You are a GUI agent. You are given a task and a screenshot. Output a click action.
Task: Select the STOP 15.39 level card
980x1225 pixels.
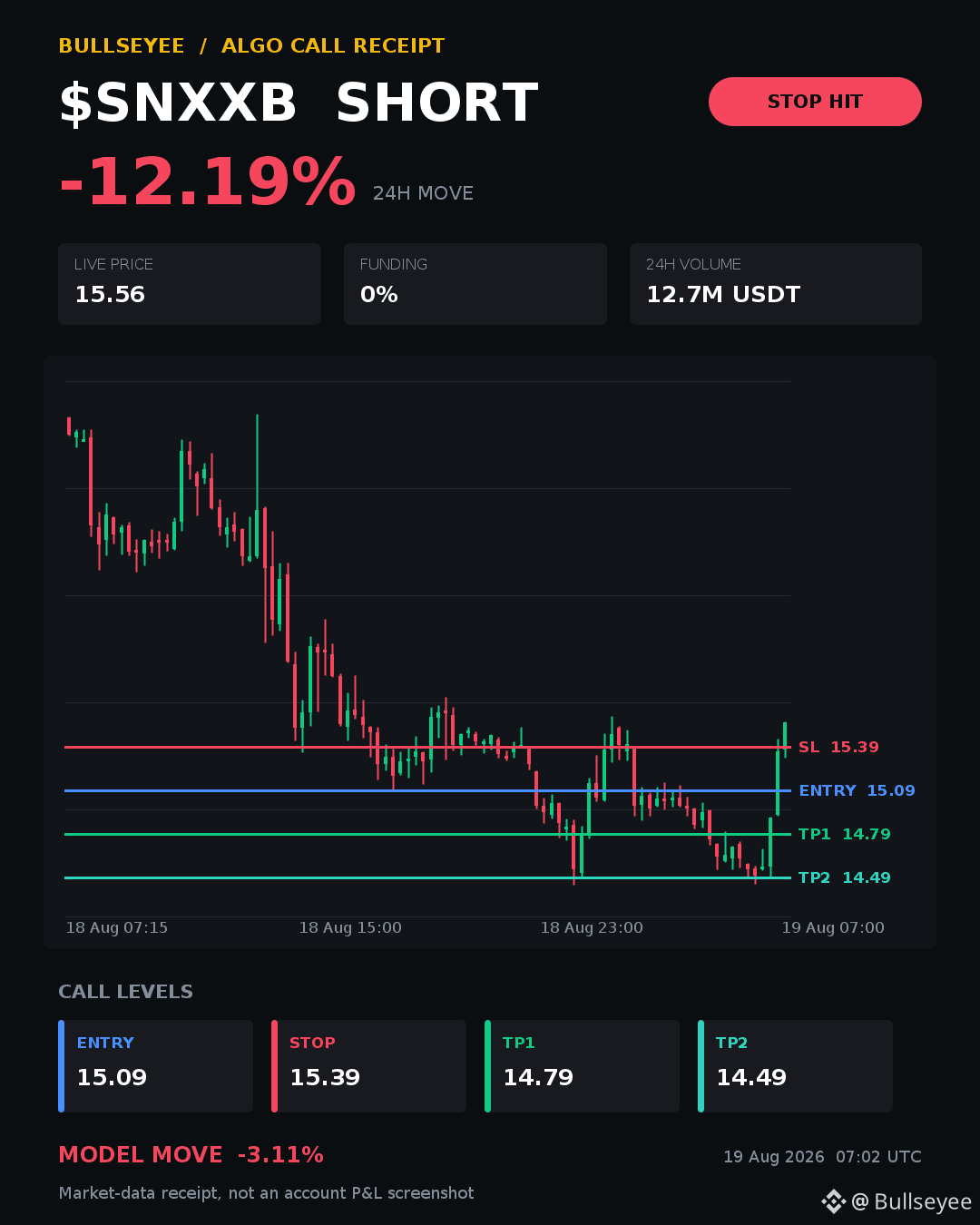(368, 1066)
